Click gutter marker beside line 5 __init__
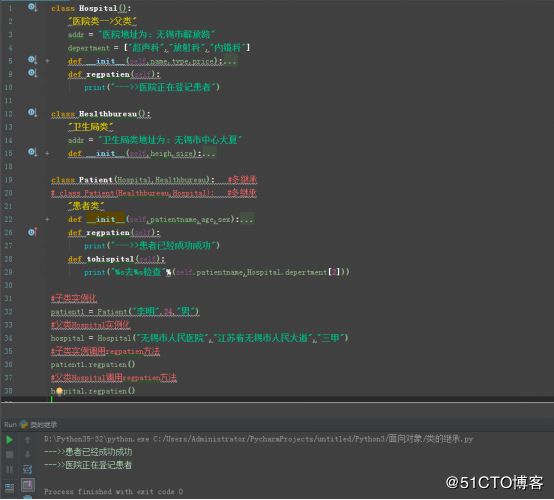This screenshot has width=554, height=500. click(33, 60)
